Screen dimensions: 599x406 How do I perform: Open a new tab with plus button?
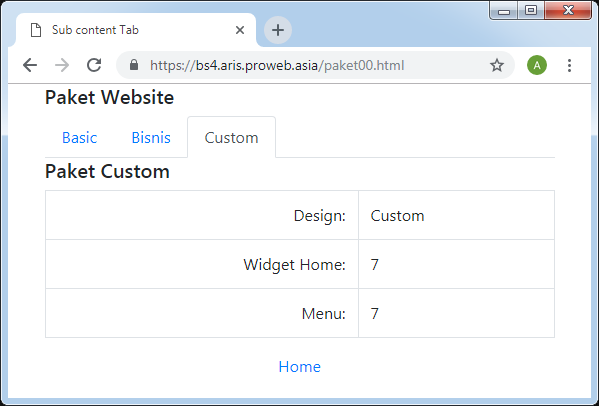(x=278, y=30)
